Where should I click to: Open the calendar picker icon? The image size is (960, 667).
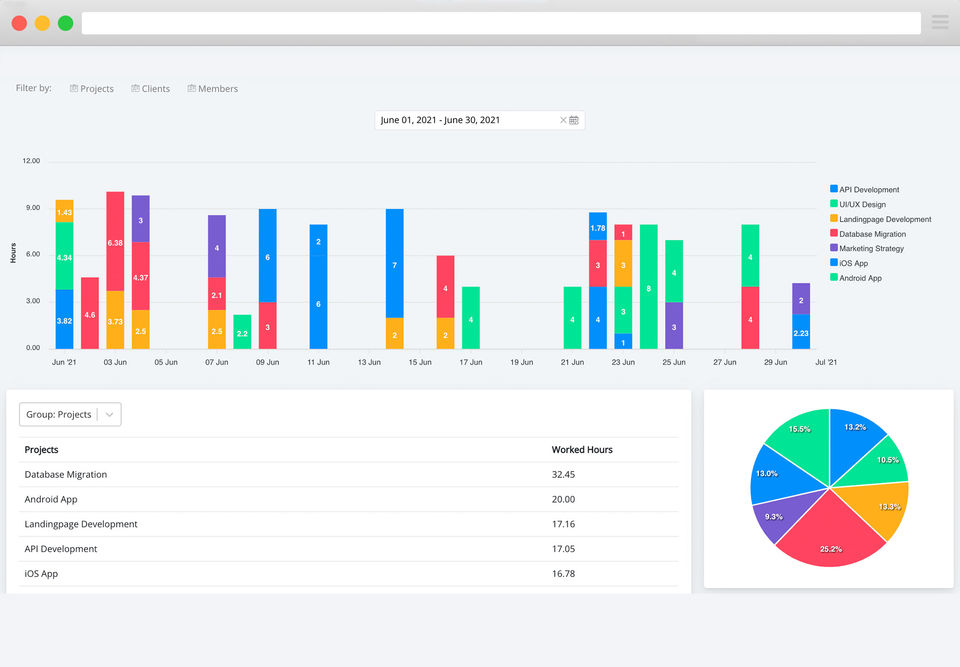click(574, 120)
